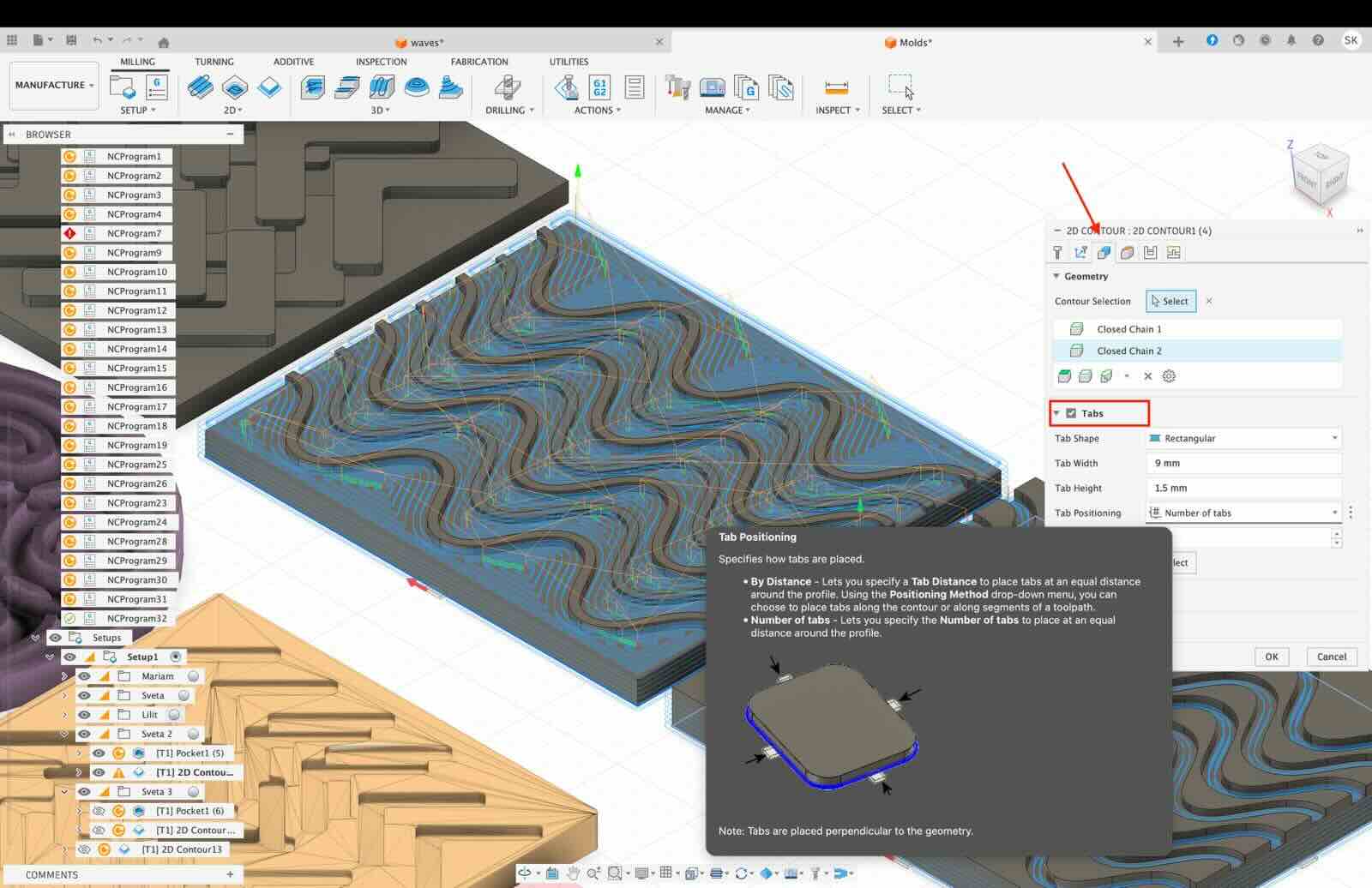Click the Post Process G1G2 icon
Screen dimensions: 1372x888
599,87
